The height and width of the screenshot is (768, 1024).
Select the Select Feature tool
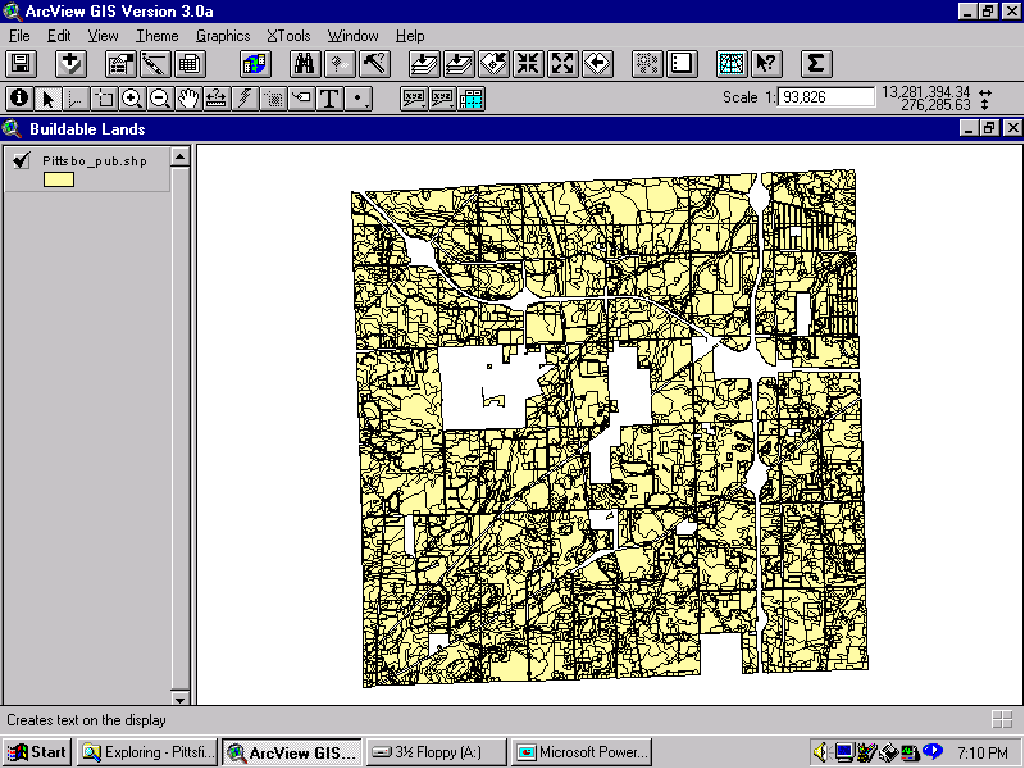click(103, 99)
